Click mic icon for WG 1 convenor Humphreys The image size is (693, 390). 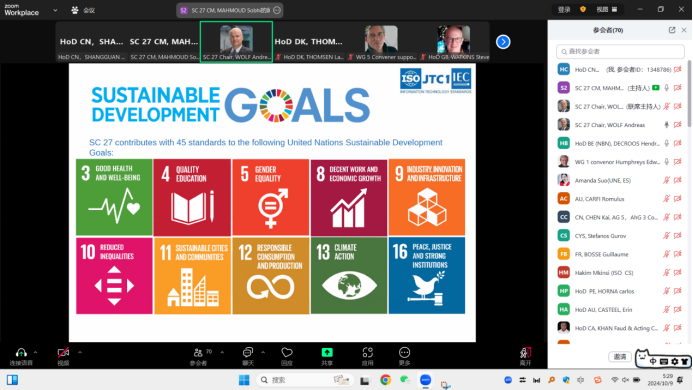click(x=666, y=162)
